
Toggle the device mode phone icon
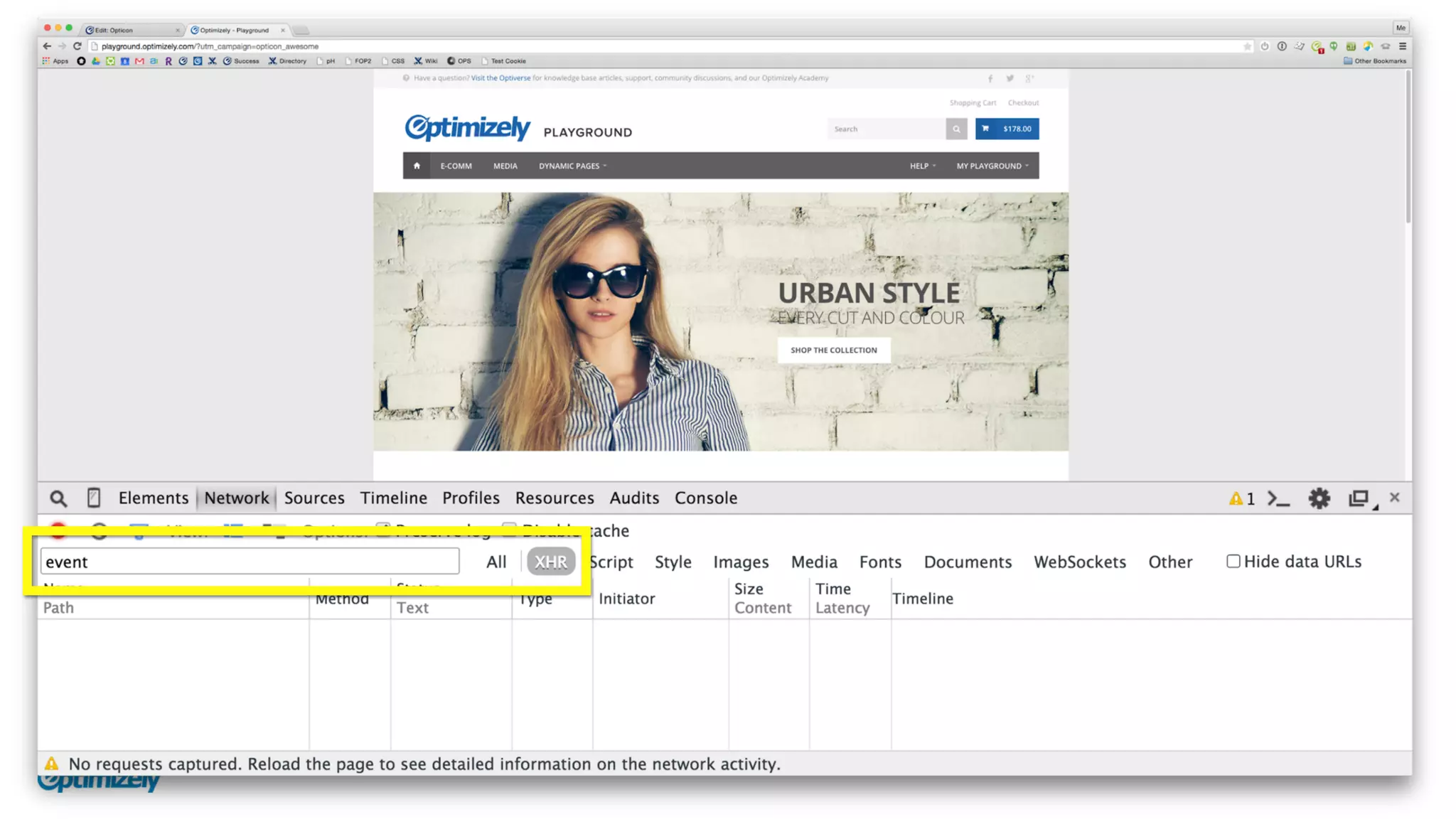point(93,498)
